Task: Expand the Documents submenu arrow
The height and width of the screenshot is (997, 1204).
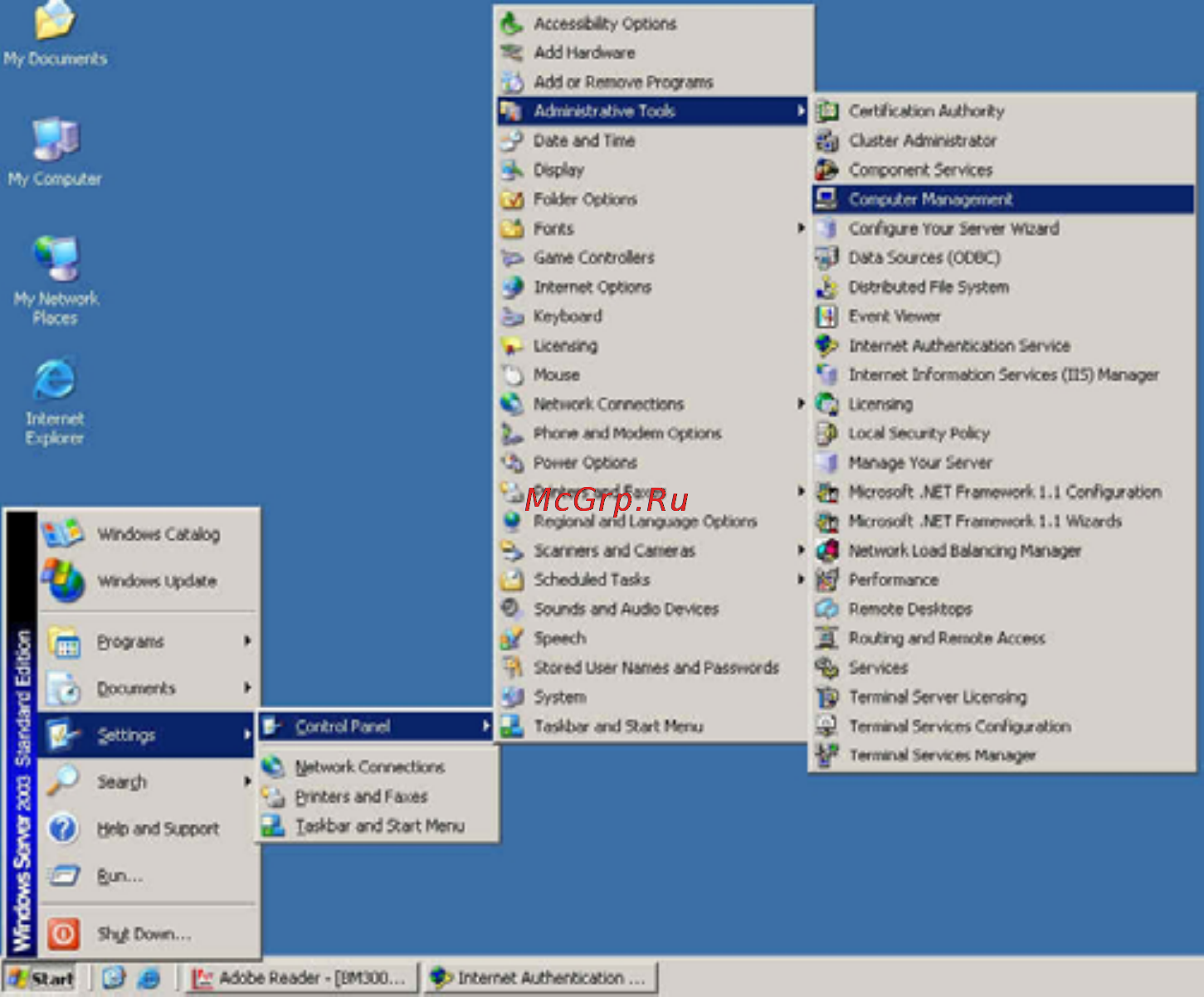Action: pos(247,687)
